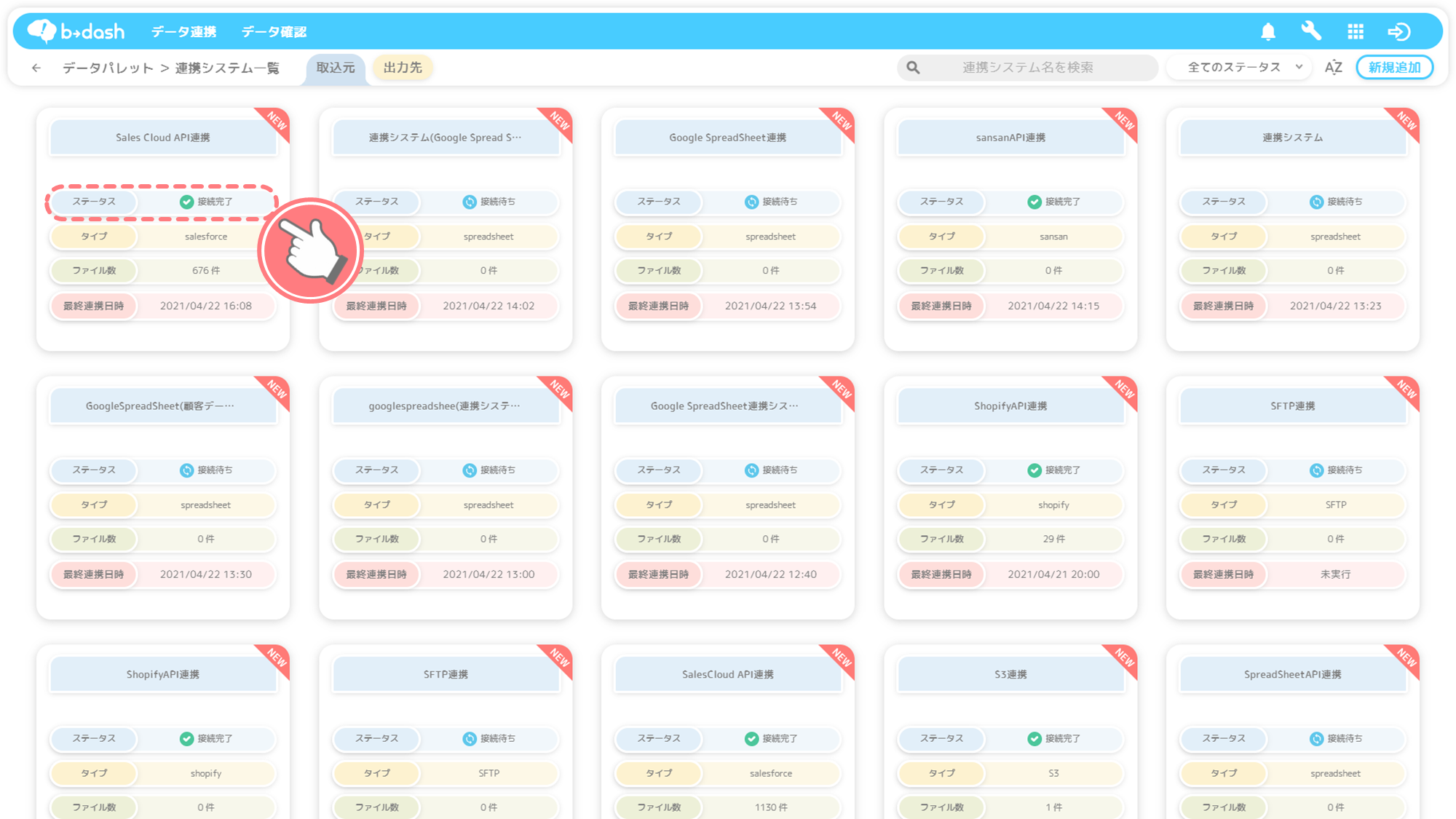Click the logout arrow icon
The width and height of the screenshot is (1456, 819).
[x=1399, y=31]
